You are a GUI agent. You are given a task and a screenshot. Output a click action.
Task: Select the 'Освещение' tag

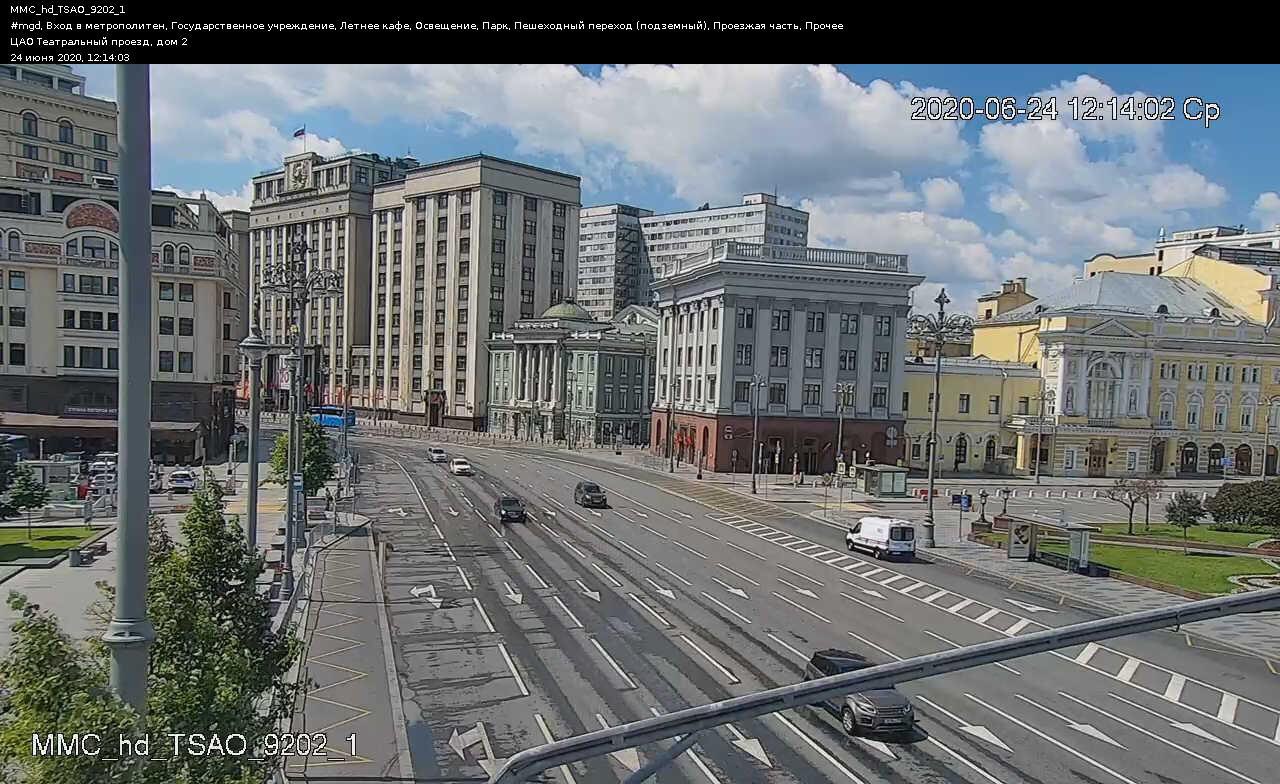[445, 26]
